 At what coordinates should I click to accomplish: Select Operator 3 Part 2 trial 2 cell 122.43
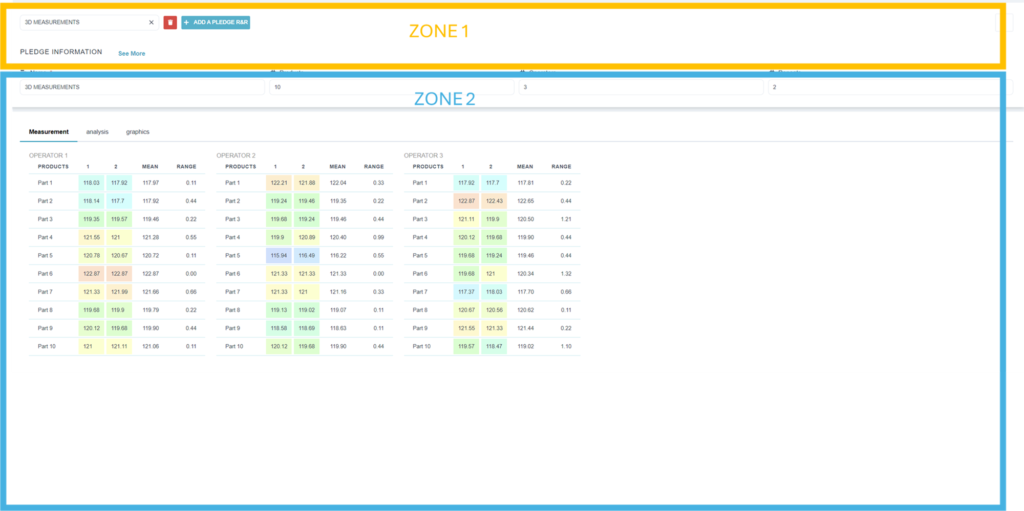click(494, 201)
